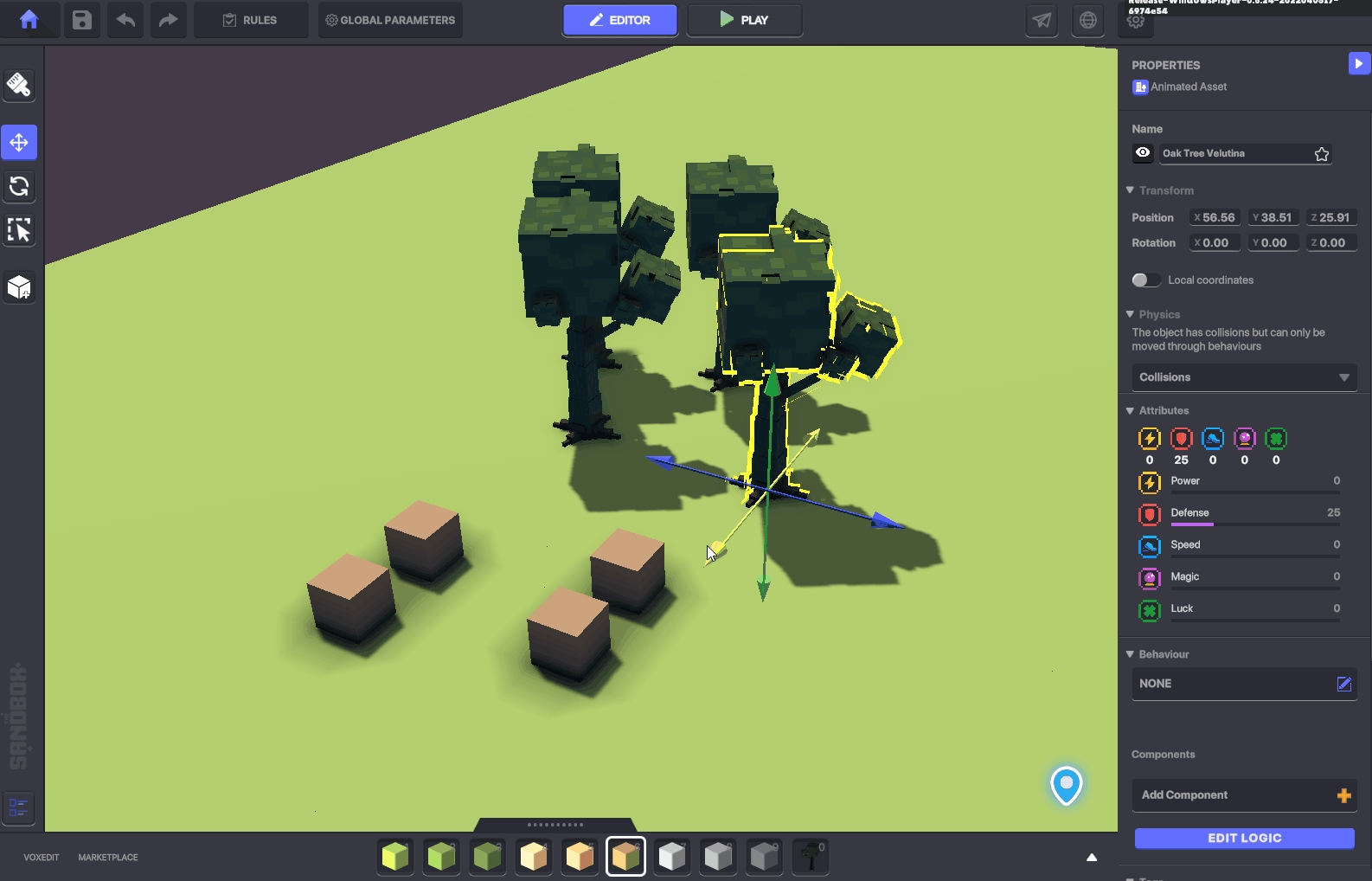Screen dimensions: 1372x881
Task: Click the Undo arrow icon
Action: pyautogui.click(x=125, y=20)
